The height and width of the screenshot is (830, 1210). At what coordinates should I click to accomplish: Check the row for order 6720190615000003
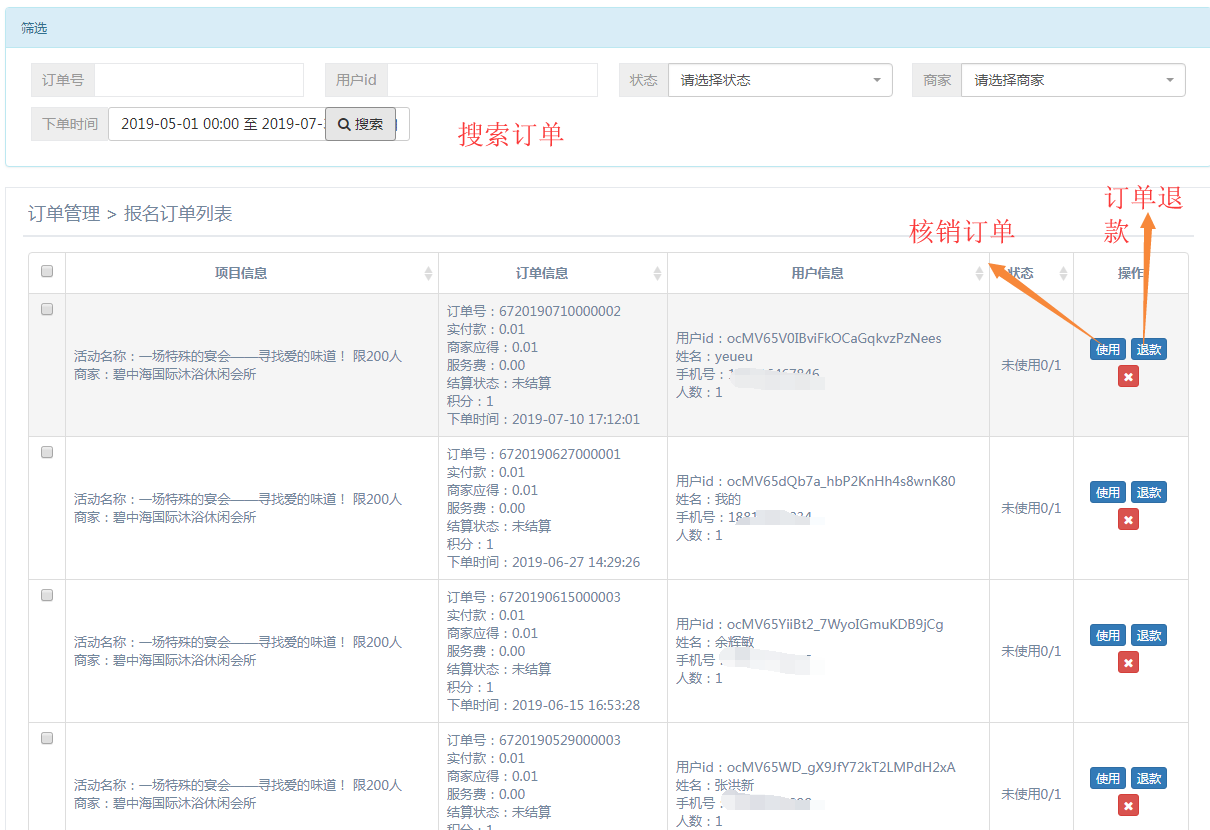click(47, 595)
